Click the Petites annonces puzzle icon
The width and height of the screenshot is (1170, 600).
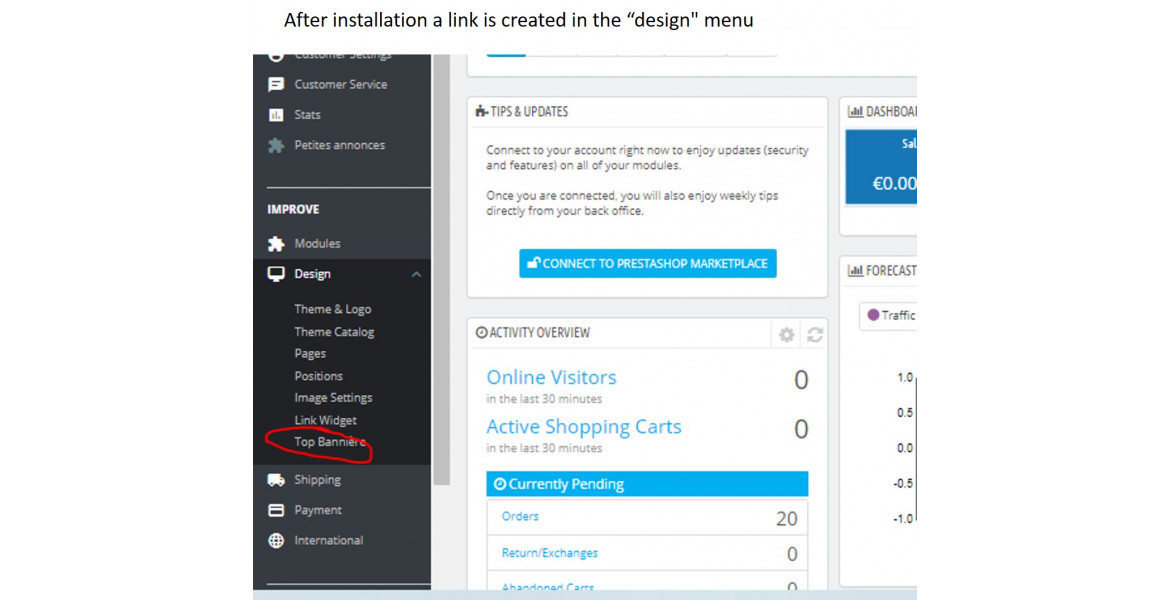277,144
